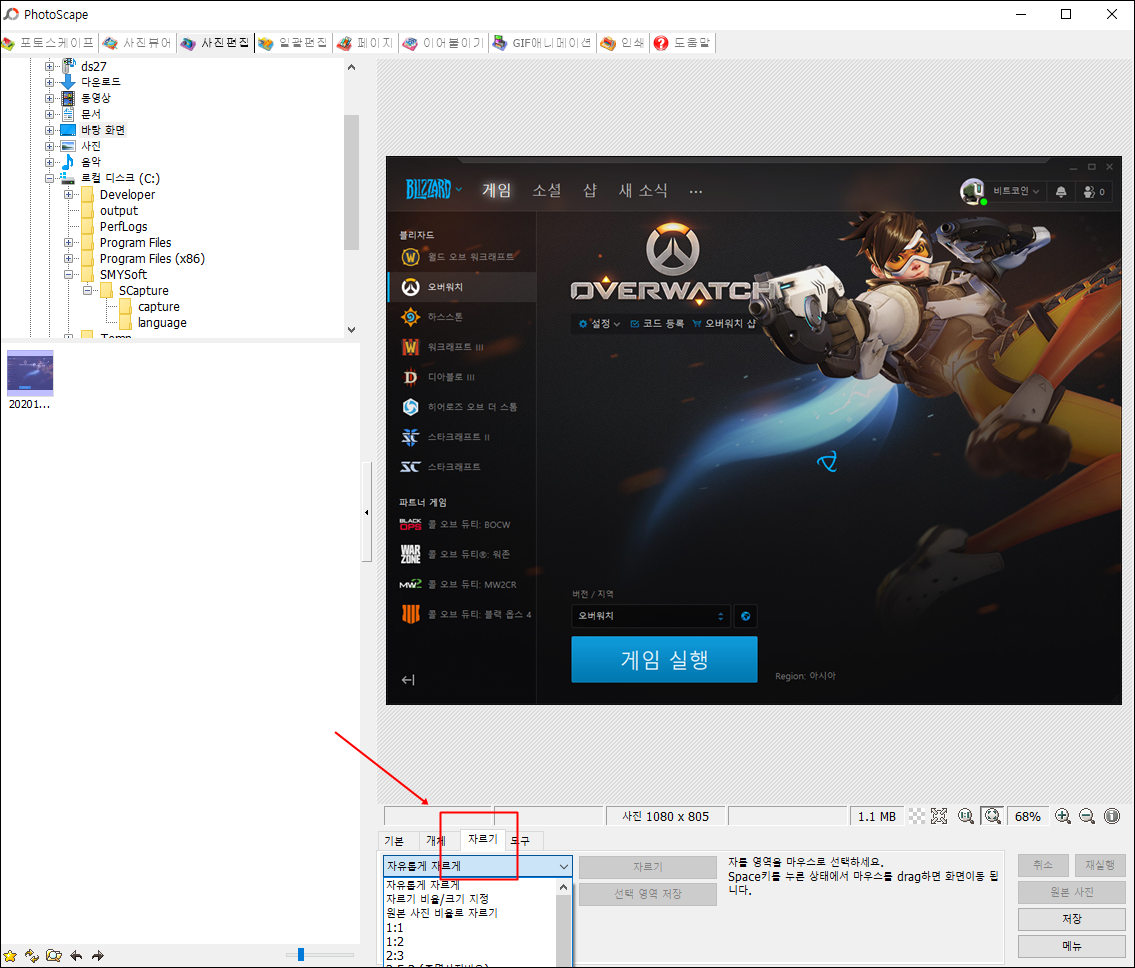
Task: Open the 인쇄 print tab
Action: click(623, 43)
